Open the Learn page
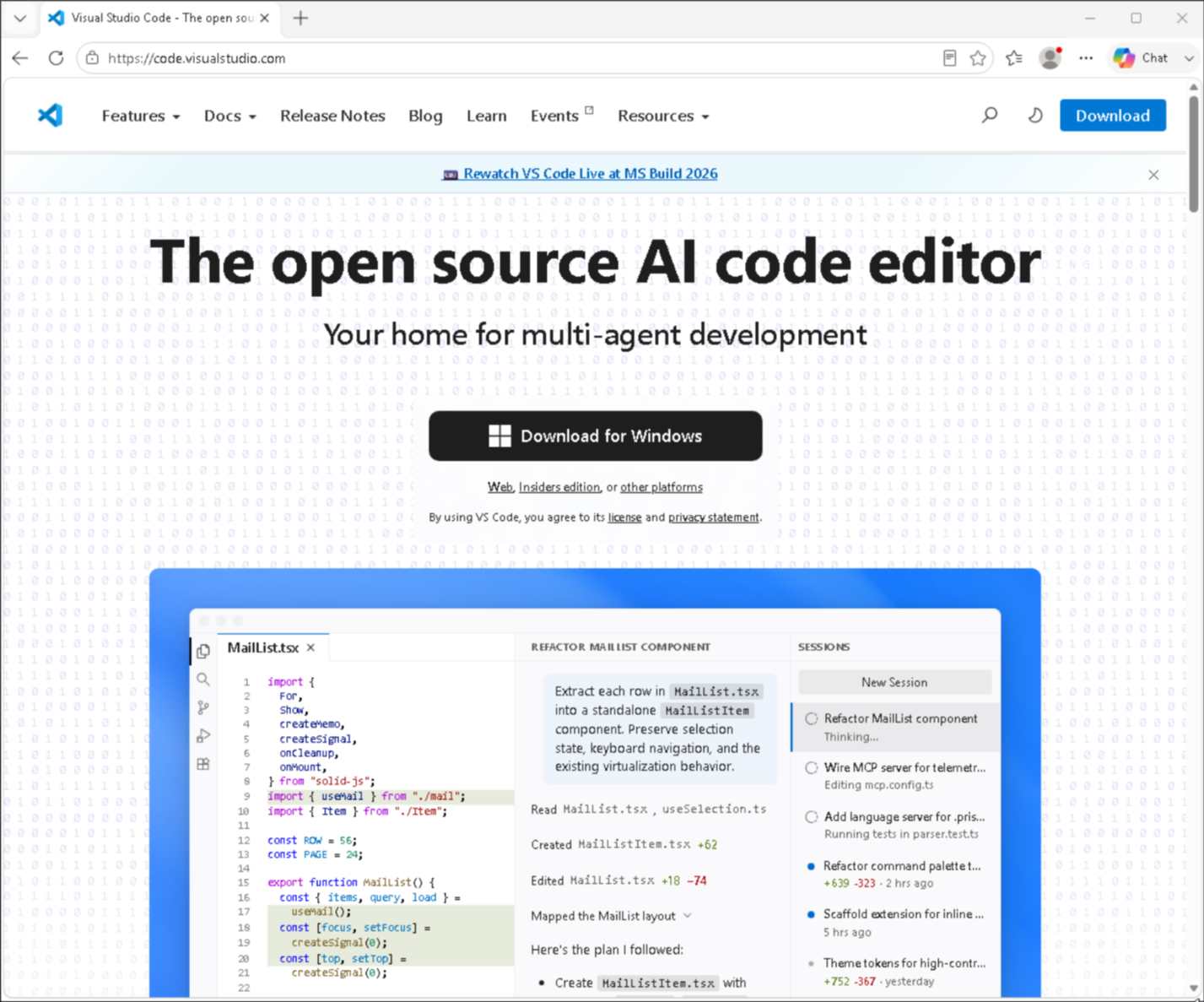This screenshot has height=1002, width=1204. coord(487,116)
